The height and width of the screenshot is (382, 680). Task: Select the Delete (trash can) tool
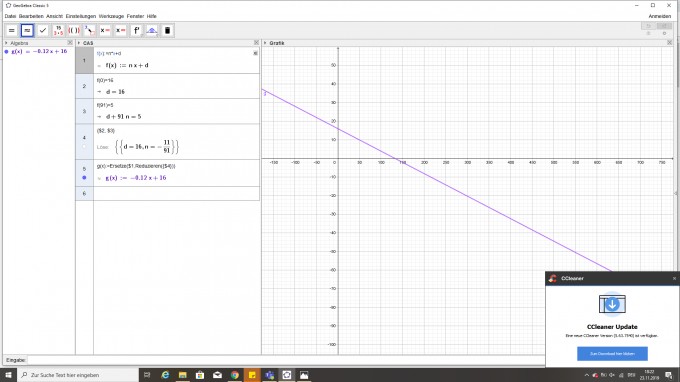click(x=167, y=30)
